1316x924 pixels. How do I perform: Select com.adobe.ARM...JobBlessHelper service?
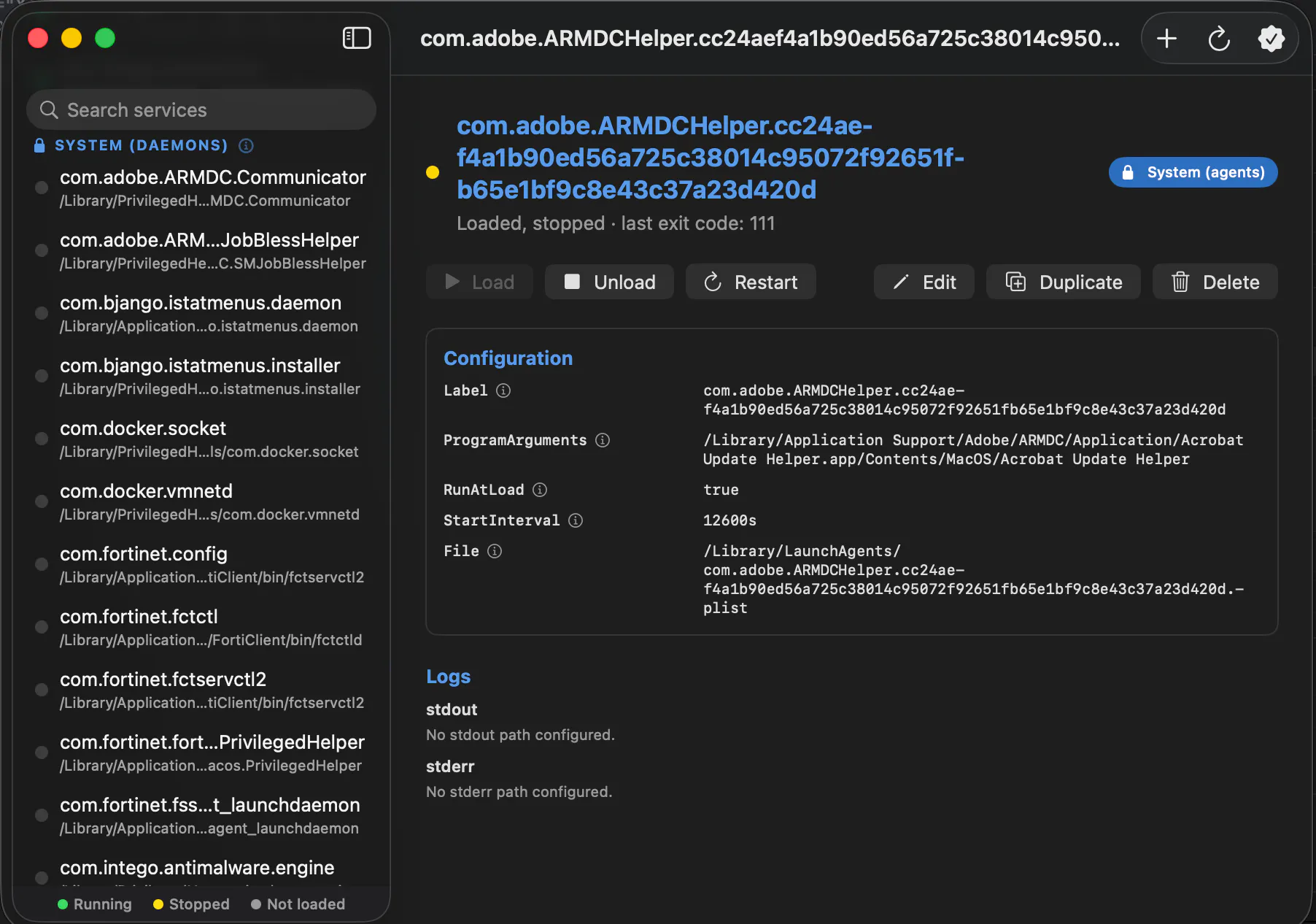click(201, 251)
